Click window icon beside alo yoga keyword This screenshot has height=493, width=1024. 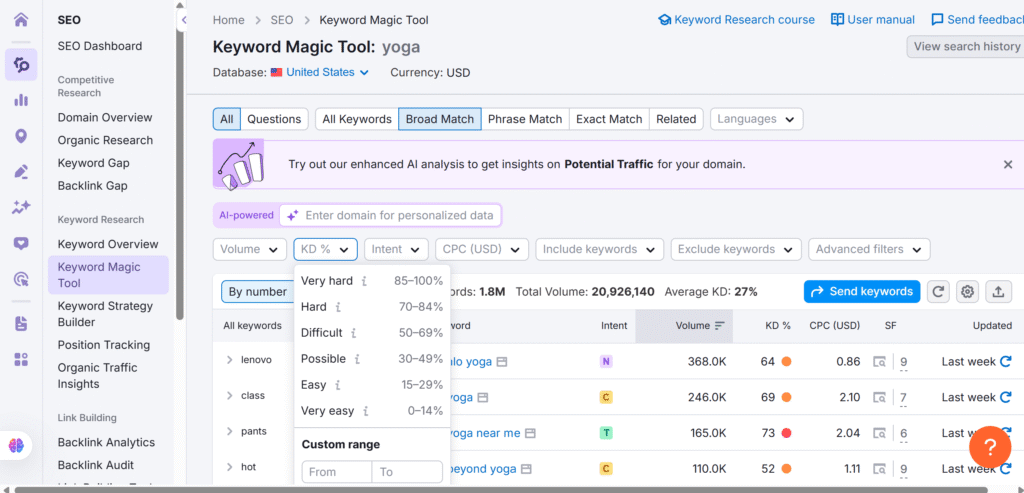[x=502, y=362]
